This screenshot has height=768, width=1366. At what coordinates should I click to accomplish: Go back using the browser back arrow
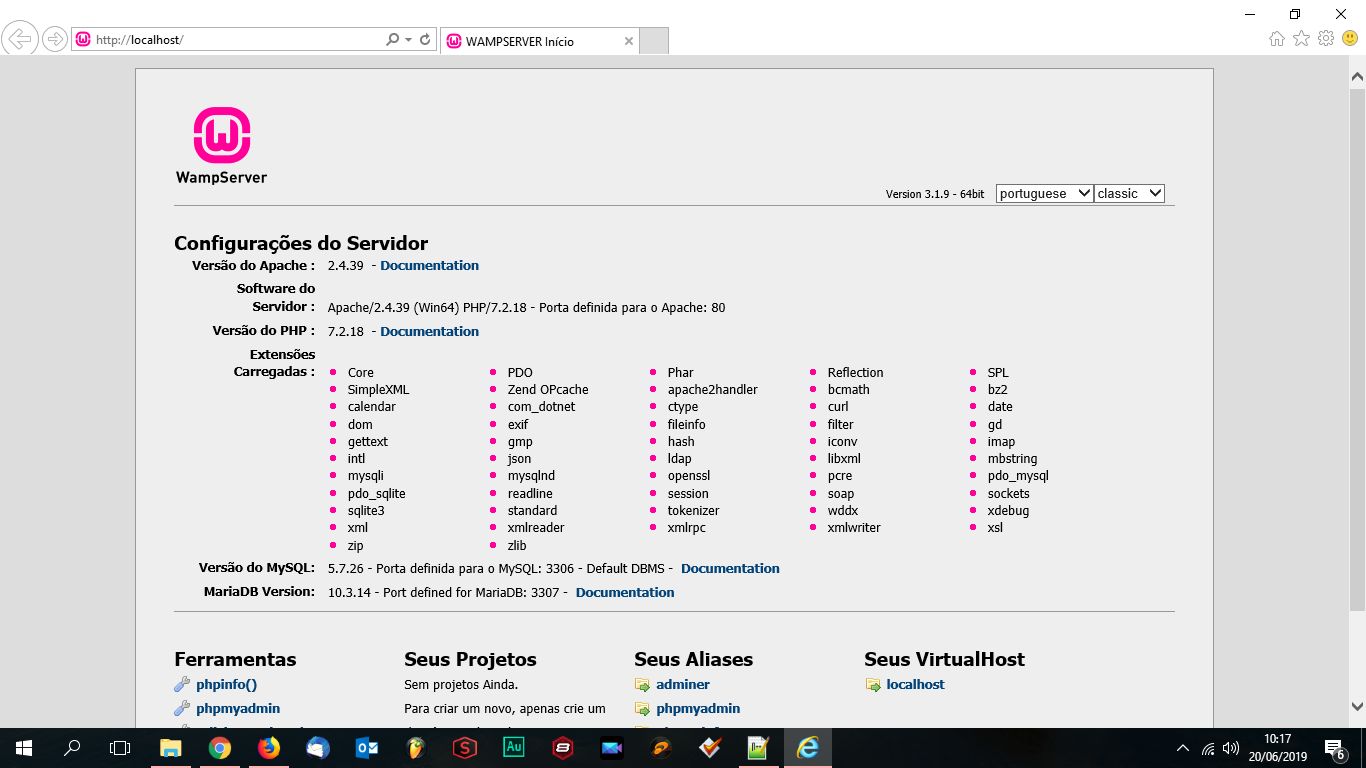(x=21, y=39)
